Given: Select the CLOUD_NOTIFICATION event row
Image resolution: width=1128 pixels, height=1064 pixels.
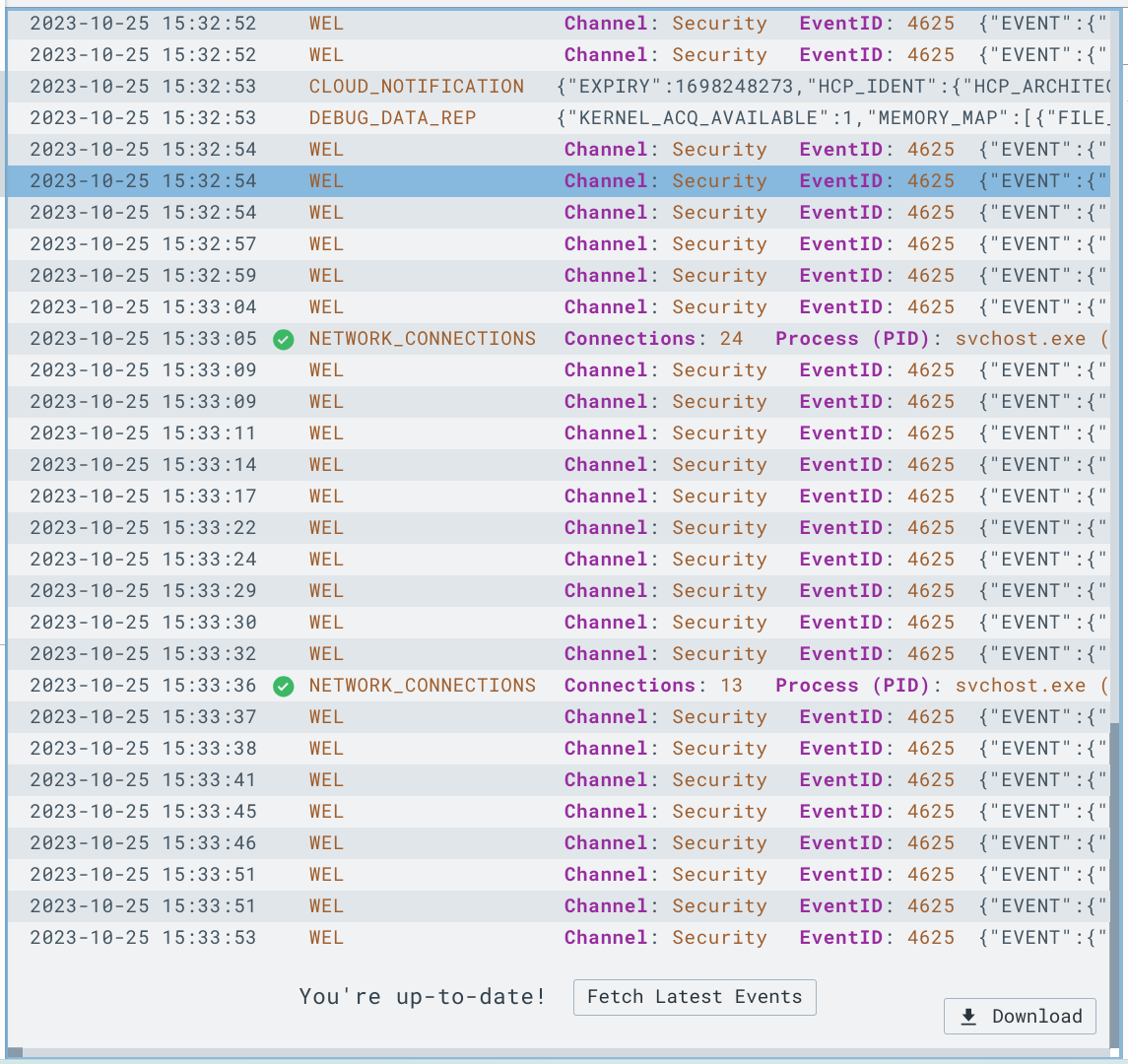Looking at the screenshot, I should click(559, 87).
